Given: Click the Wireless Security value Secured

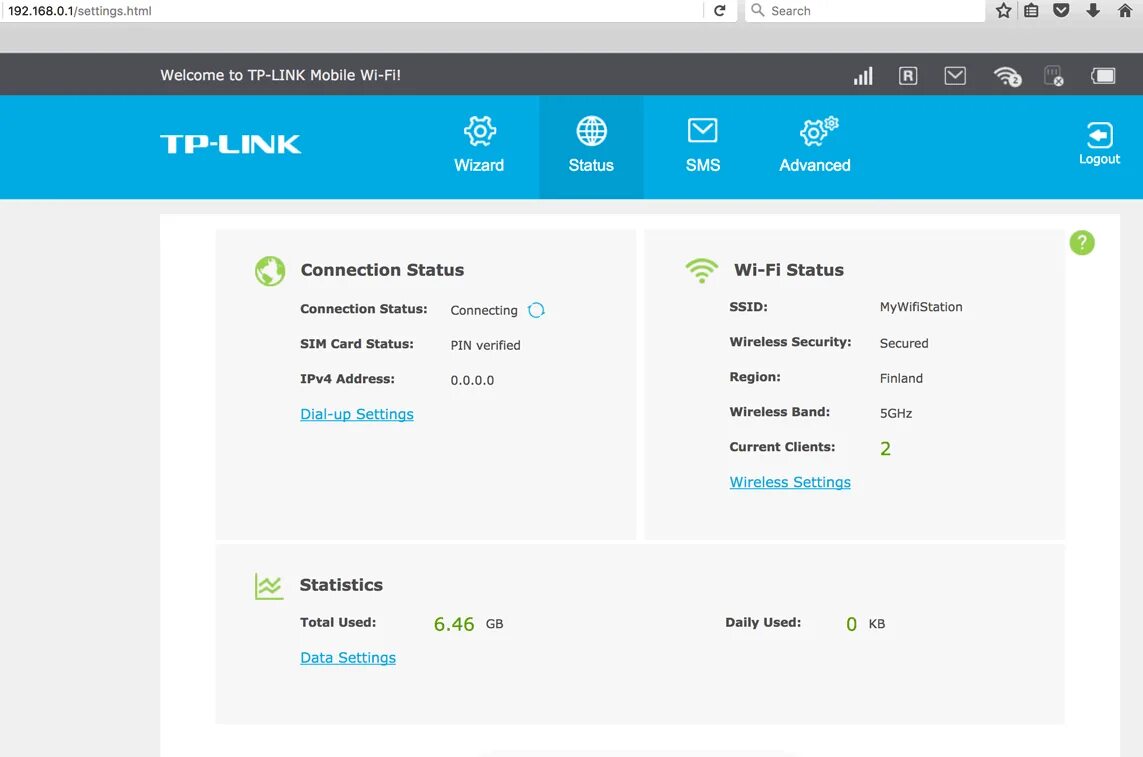Looking at the screenshot, I should [904, 343].
